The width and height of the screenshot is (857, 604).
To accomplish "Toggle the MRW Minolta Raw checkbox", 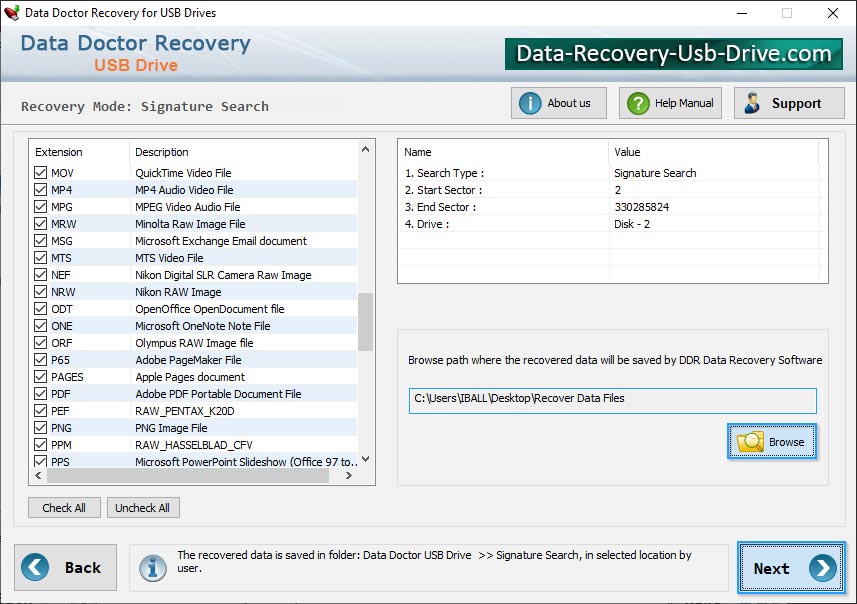I will click(40, 224).
